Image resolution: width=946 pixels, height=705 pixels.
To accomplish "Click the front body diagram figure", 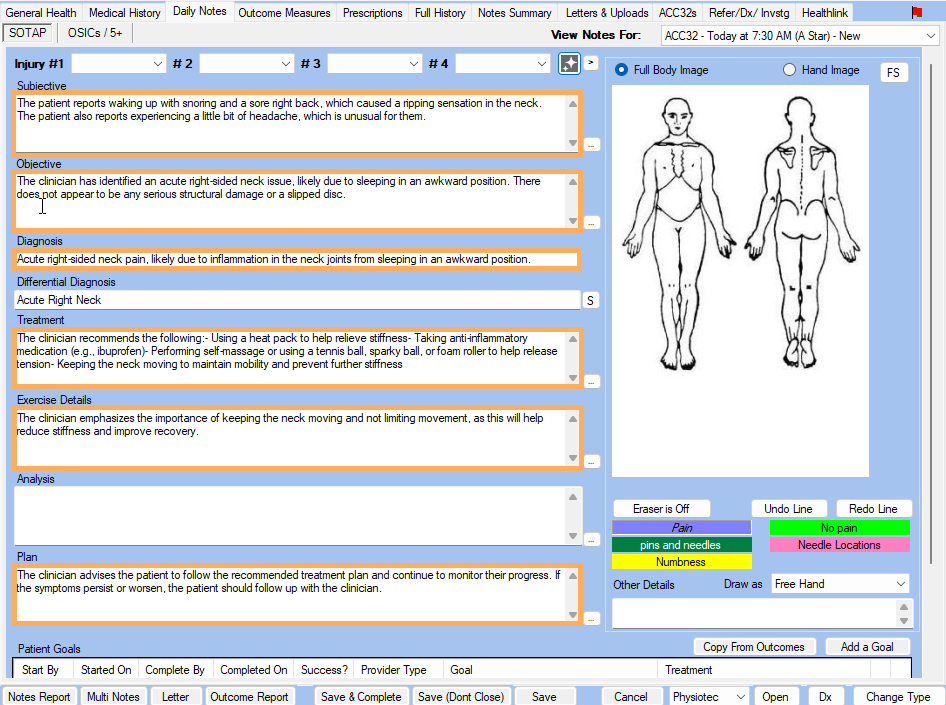I will point(678,232).
